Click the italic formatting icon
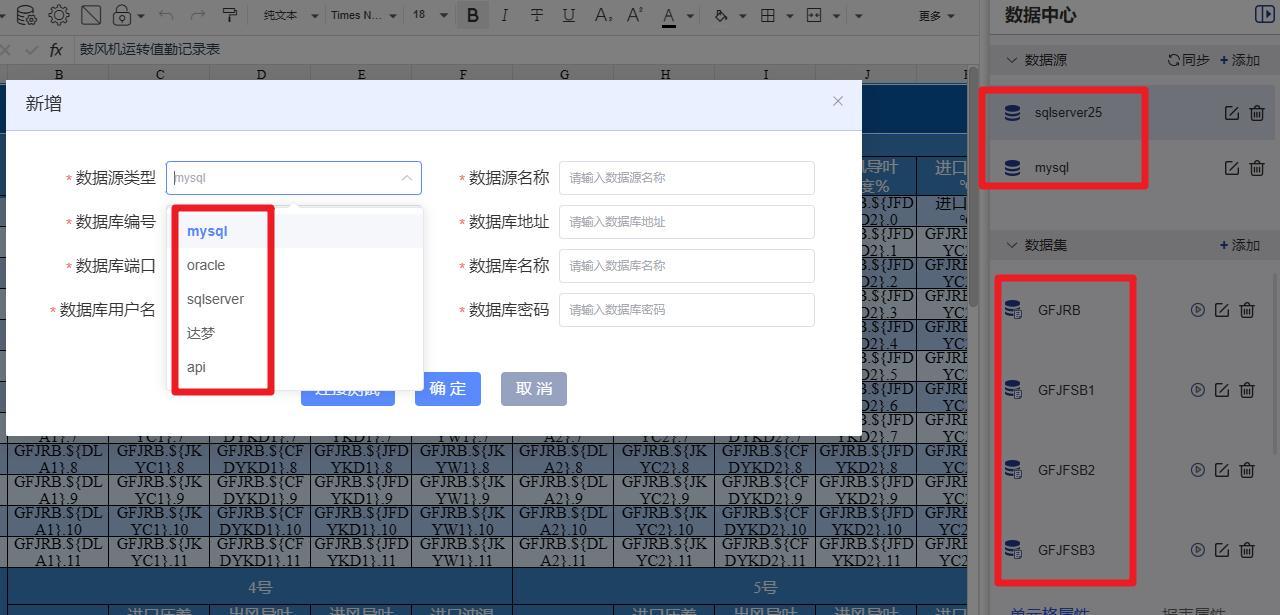The image size is (1280, 615). (x=504, y=15)
